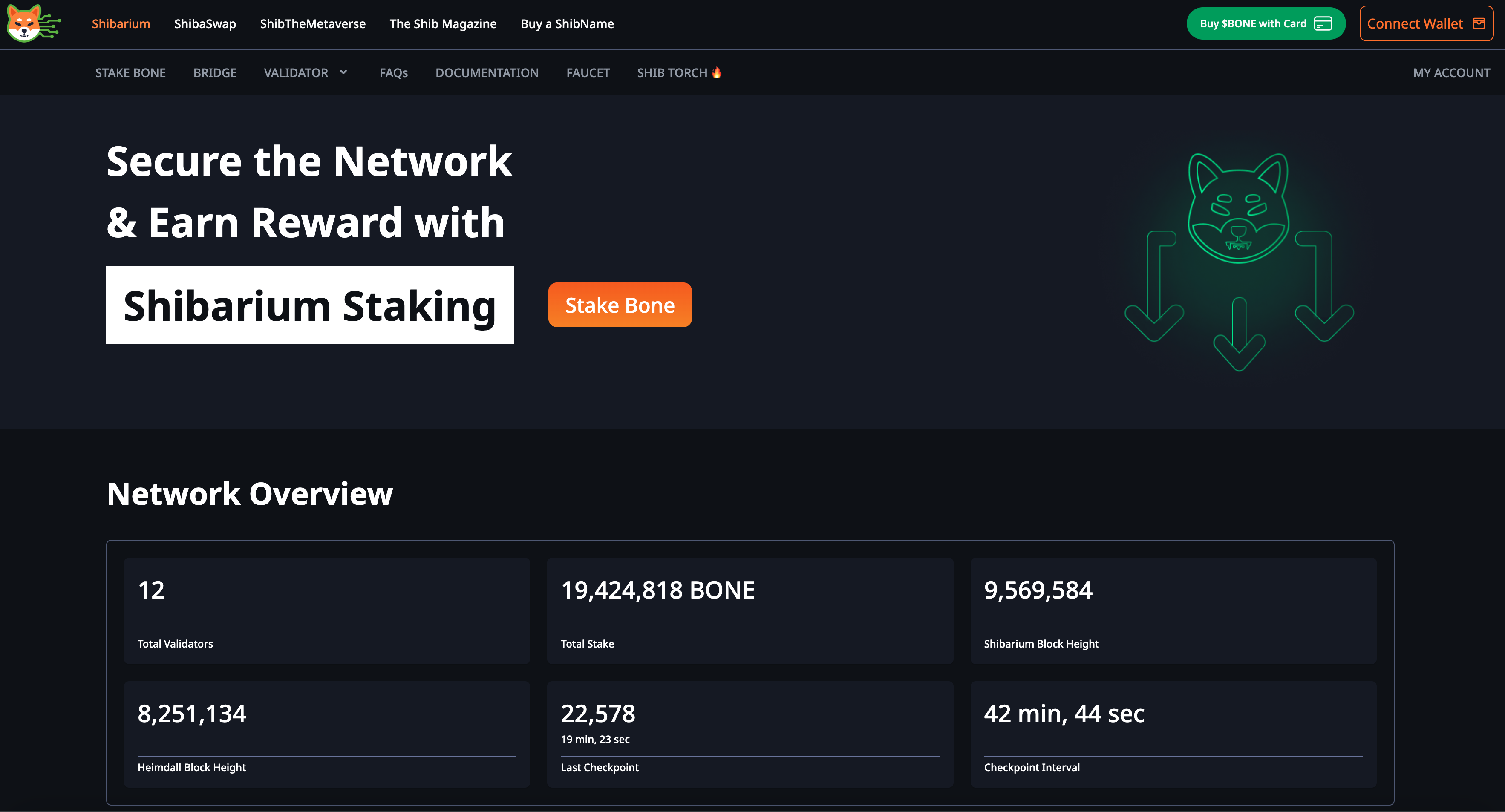Click the Total Validators stat card
The width and height of the screenshot is (1505, 812).
point(326,610)
